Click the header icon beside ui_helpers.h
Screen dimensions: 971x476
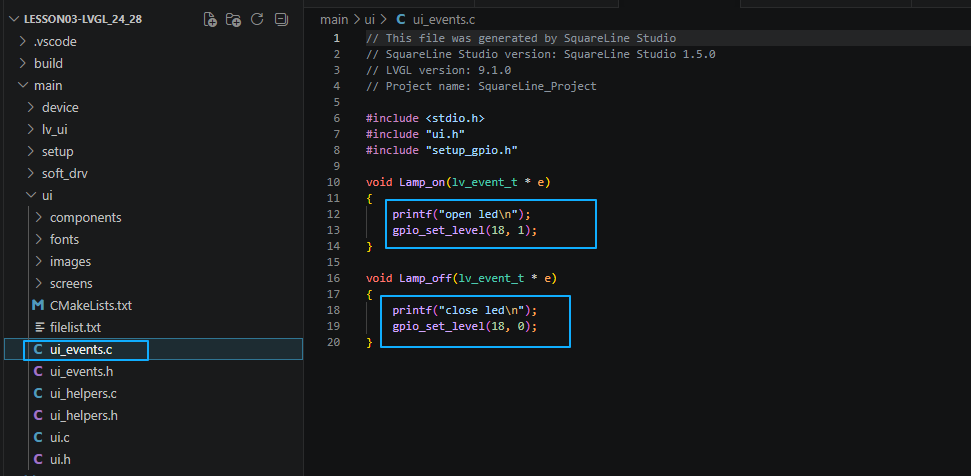[x=38, y=415]
